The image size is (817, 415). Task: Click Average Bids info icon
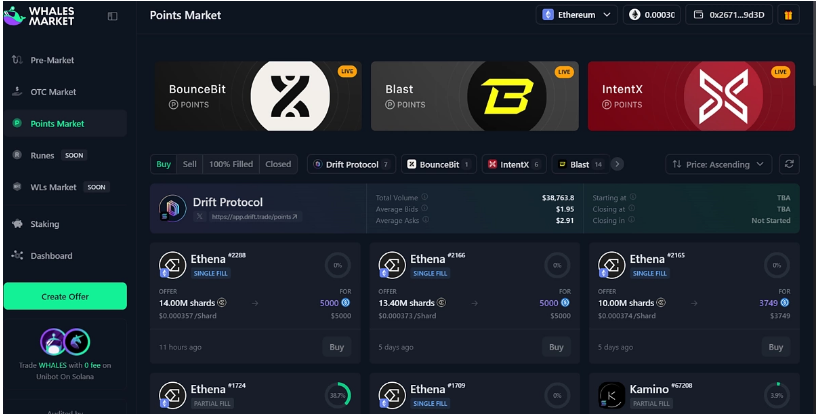[x=425, y=209]
